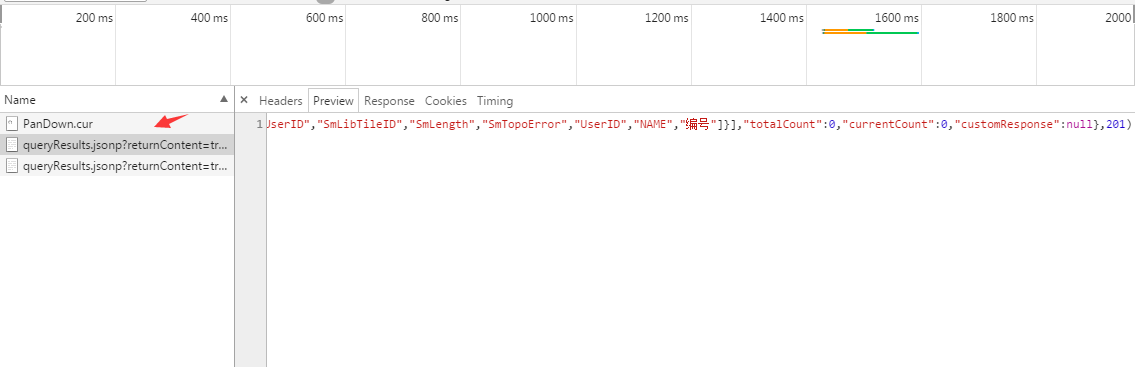View the Cookies tab

446,101
